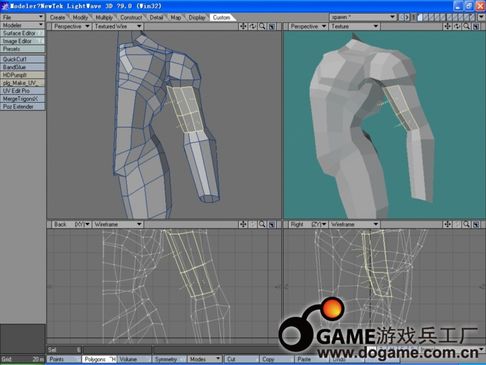Open top-right viewport Perspective view dropdown
Screen dimensions: 486x365
pos(308,26)
